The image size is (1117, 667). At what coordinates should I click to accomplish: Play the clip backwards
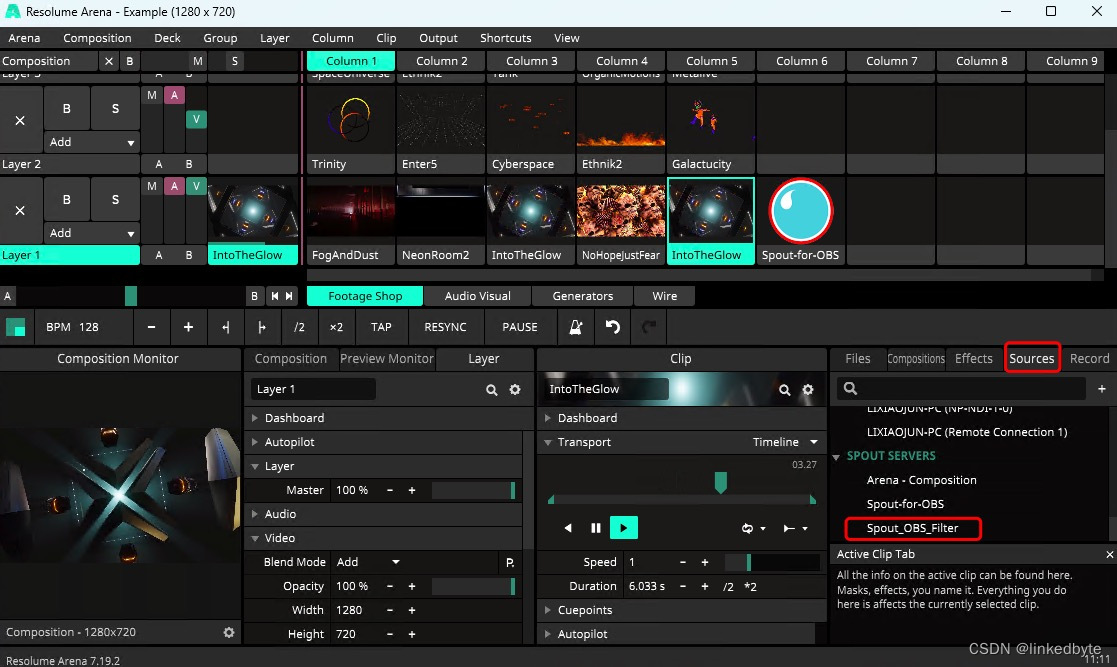coord(568,528)
